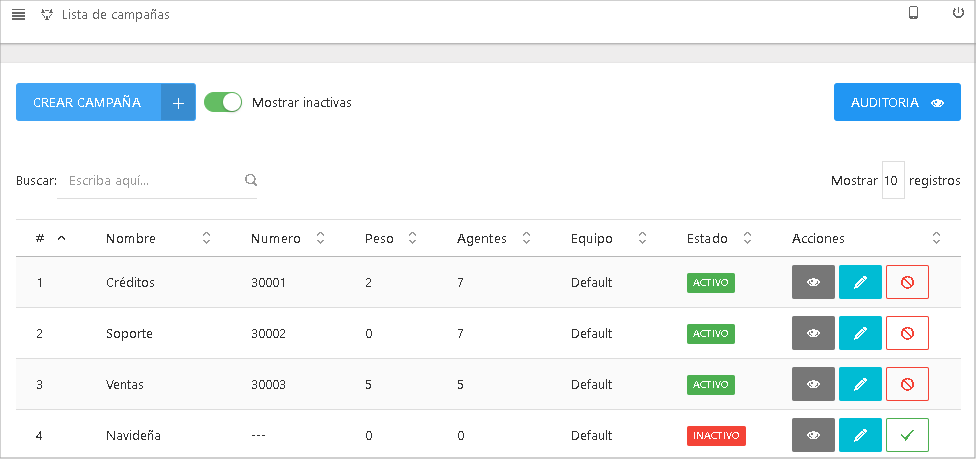Image resolution: width=976 pixels, height=459 pixels.
Task: View the Navideña campaign details eye button
Action: 813,435
